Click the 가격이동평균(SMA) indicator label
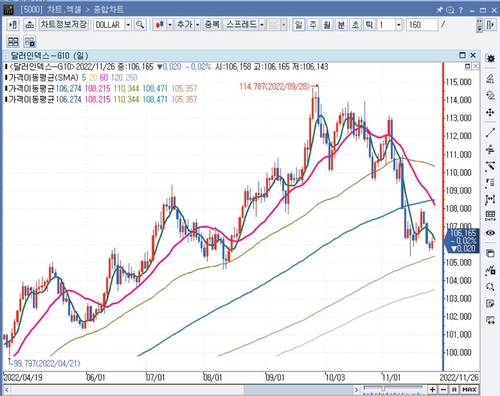This screenshot has width=500, height=396. [x=43, y=78]
